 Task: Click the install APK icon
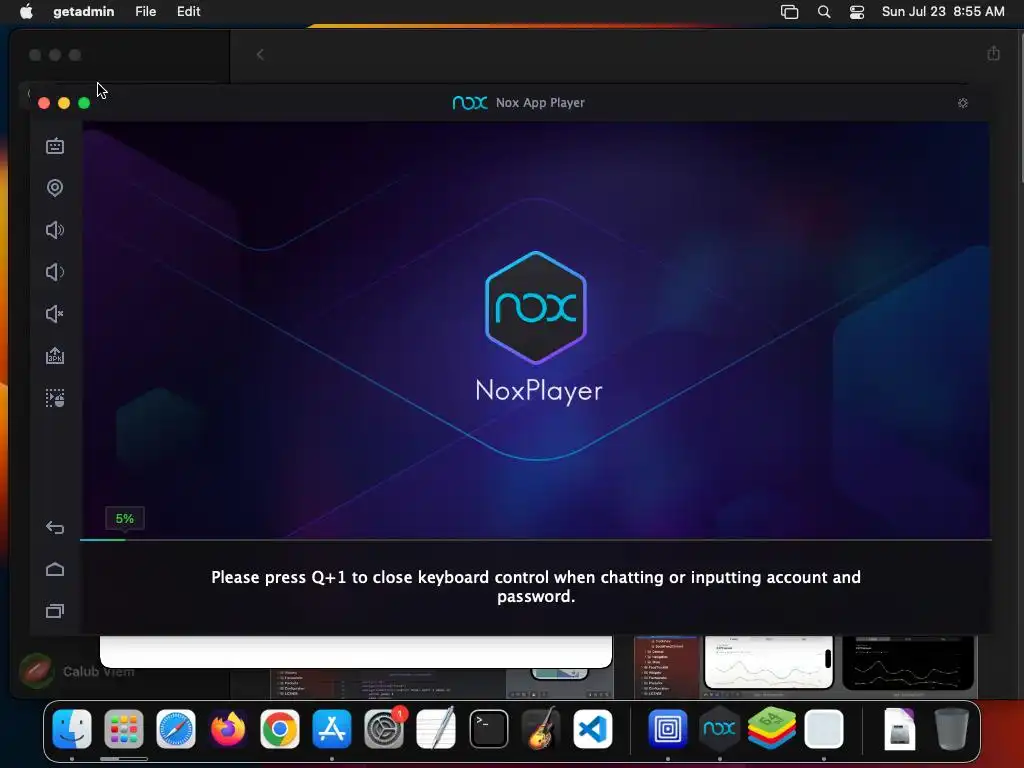pos(55,356)
